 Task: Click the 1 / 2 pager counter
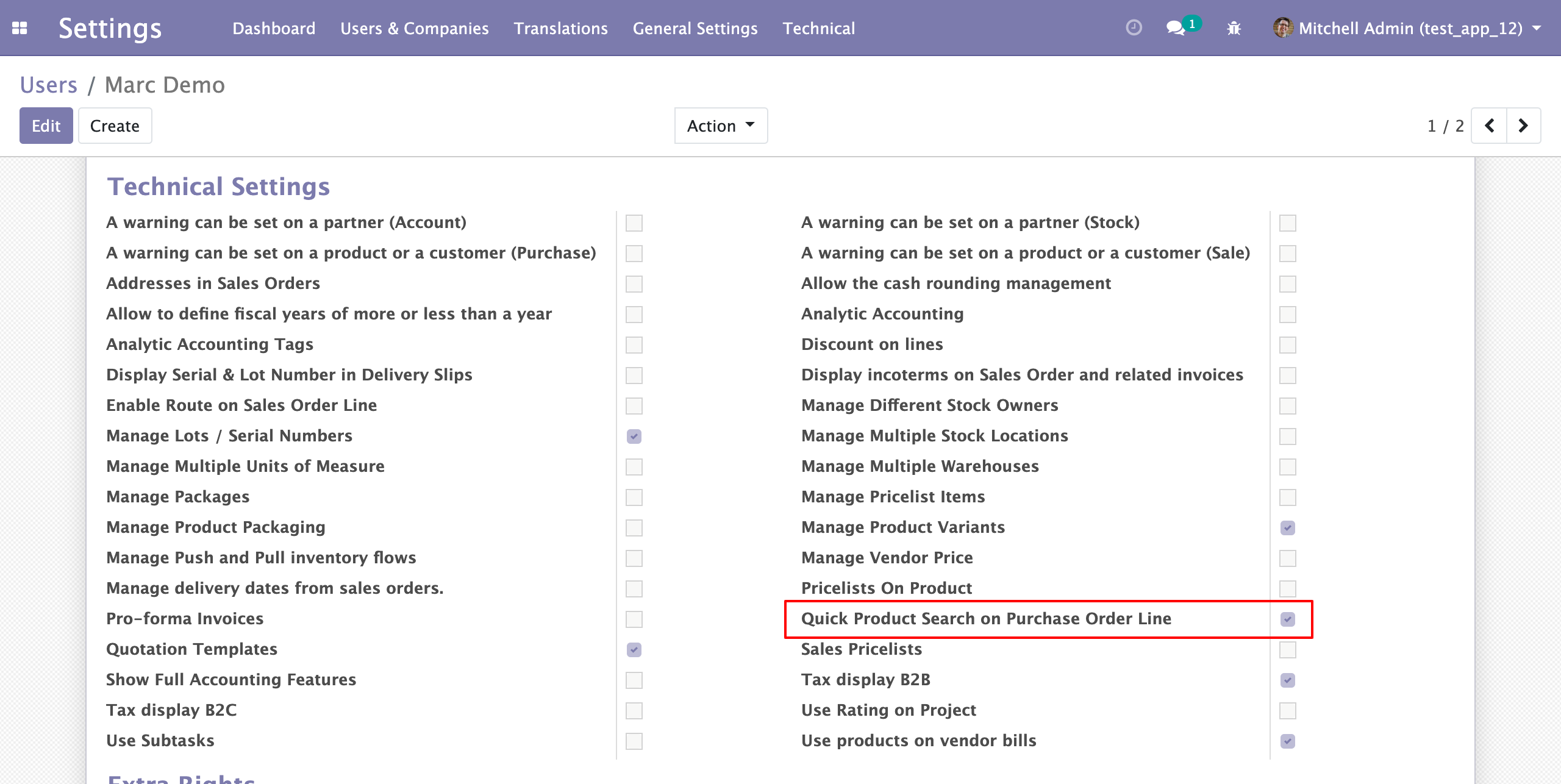click(x=1445, y=126)
